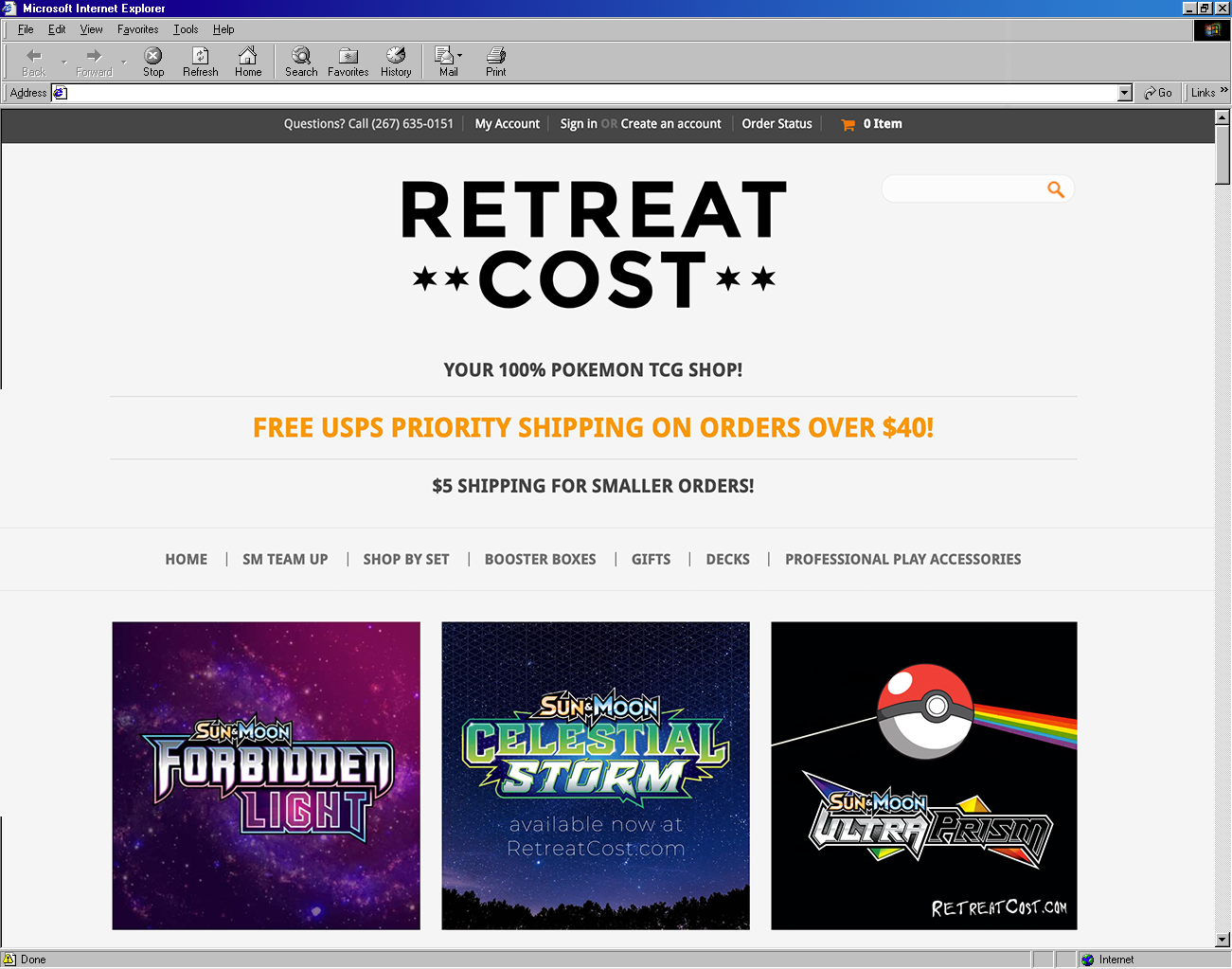Screen dimensions: 1232x969
Task: Open the Favorites menu
Action: 137,29
